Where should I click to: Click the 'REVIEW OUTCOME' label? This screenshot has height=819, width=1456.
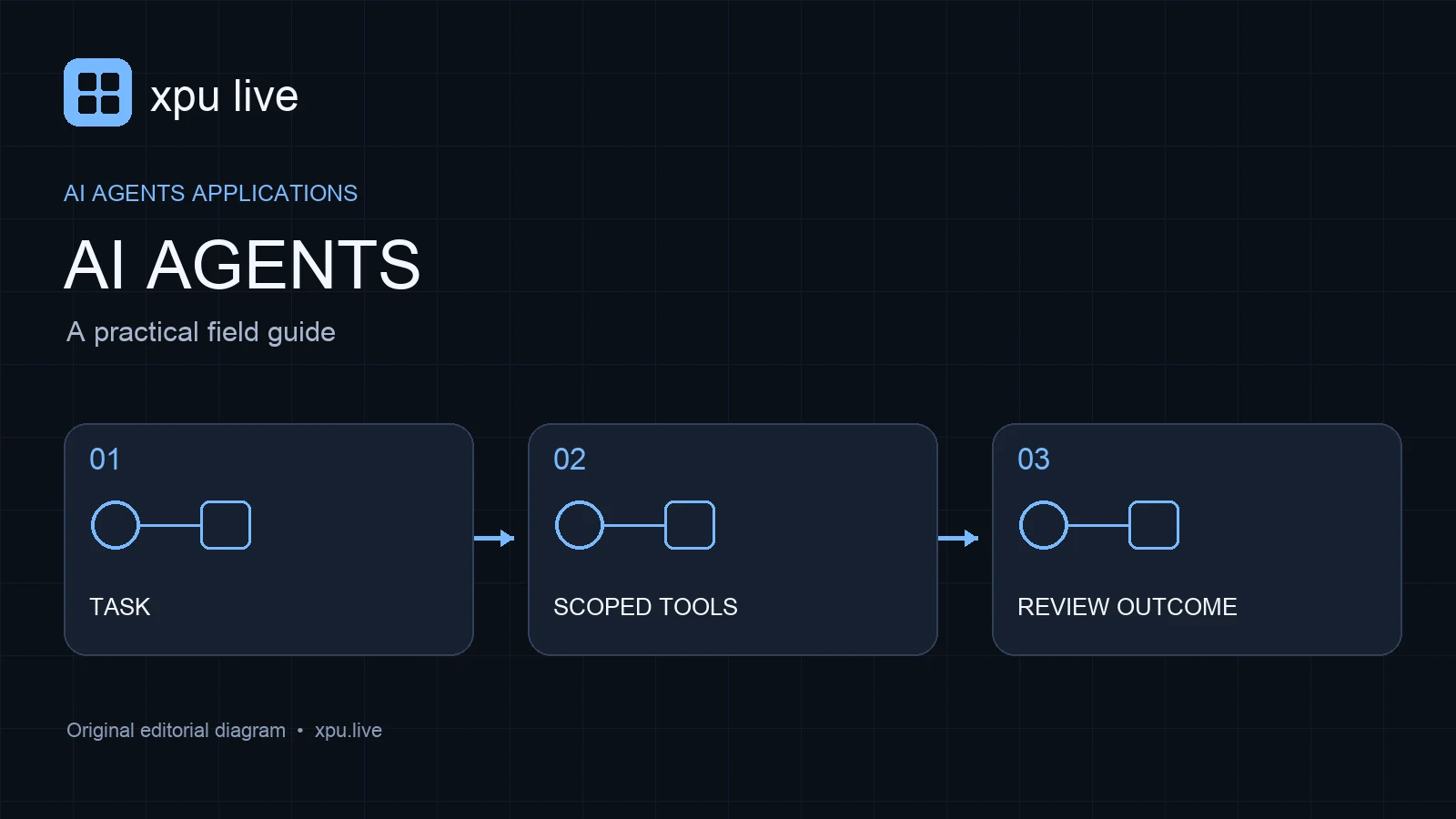1127,607
